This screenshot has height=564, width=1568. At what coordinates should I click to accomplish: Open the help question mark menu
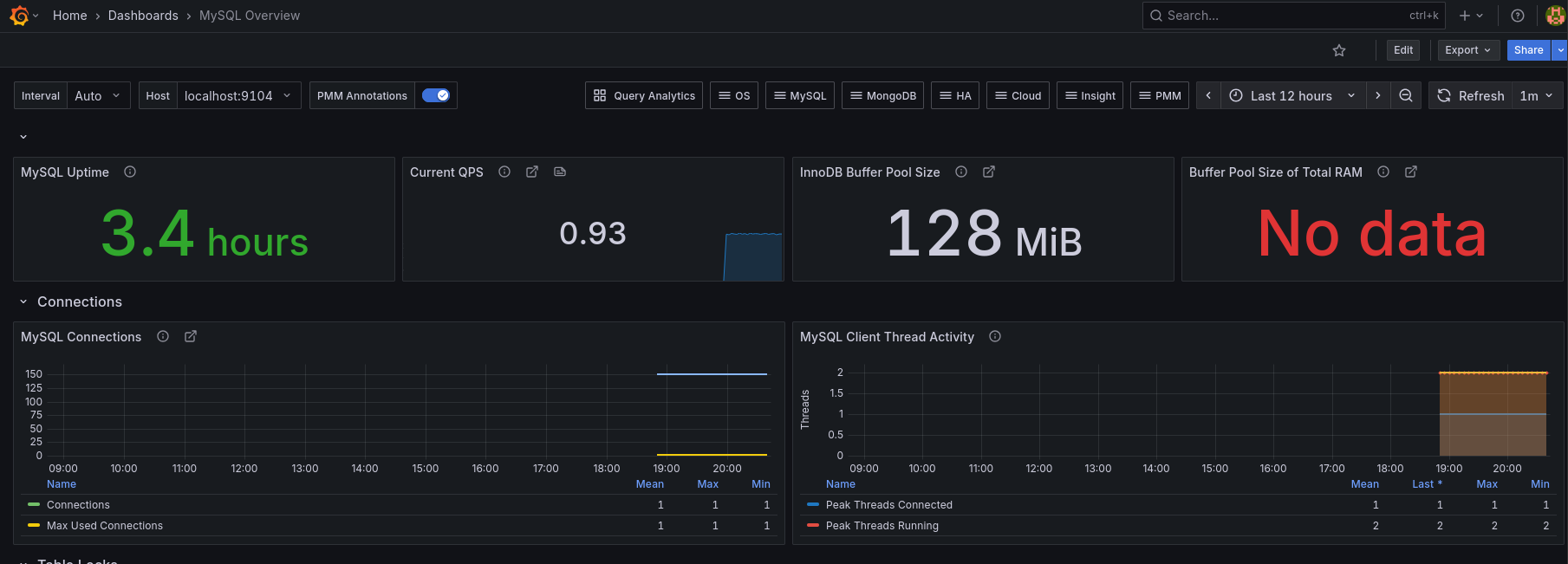click(1518, 16)
